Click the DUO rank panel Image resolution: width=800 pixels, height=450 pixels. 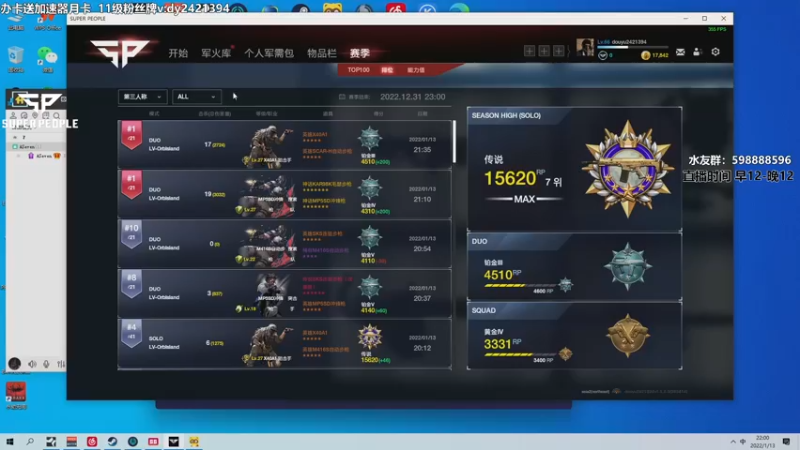pyautogui.click(x=574, y=266)
